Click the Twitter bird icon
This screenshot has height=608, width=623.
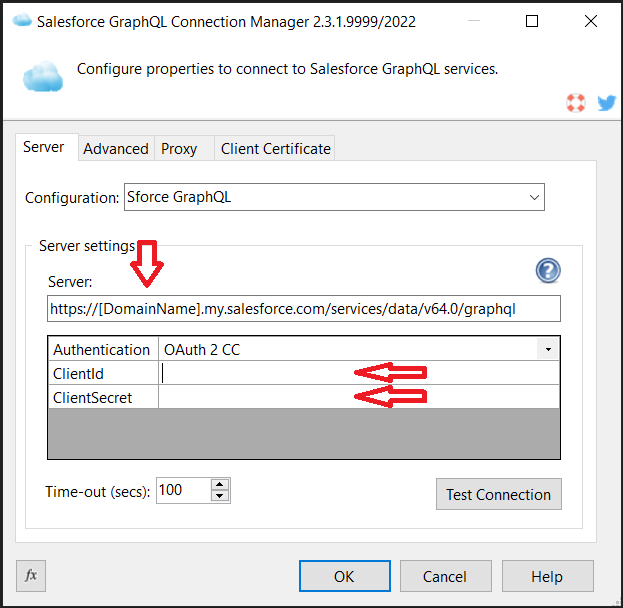pyautogui.click(x=606, y=102)
